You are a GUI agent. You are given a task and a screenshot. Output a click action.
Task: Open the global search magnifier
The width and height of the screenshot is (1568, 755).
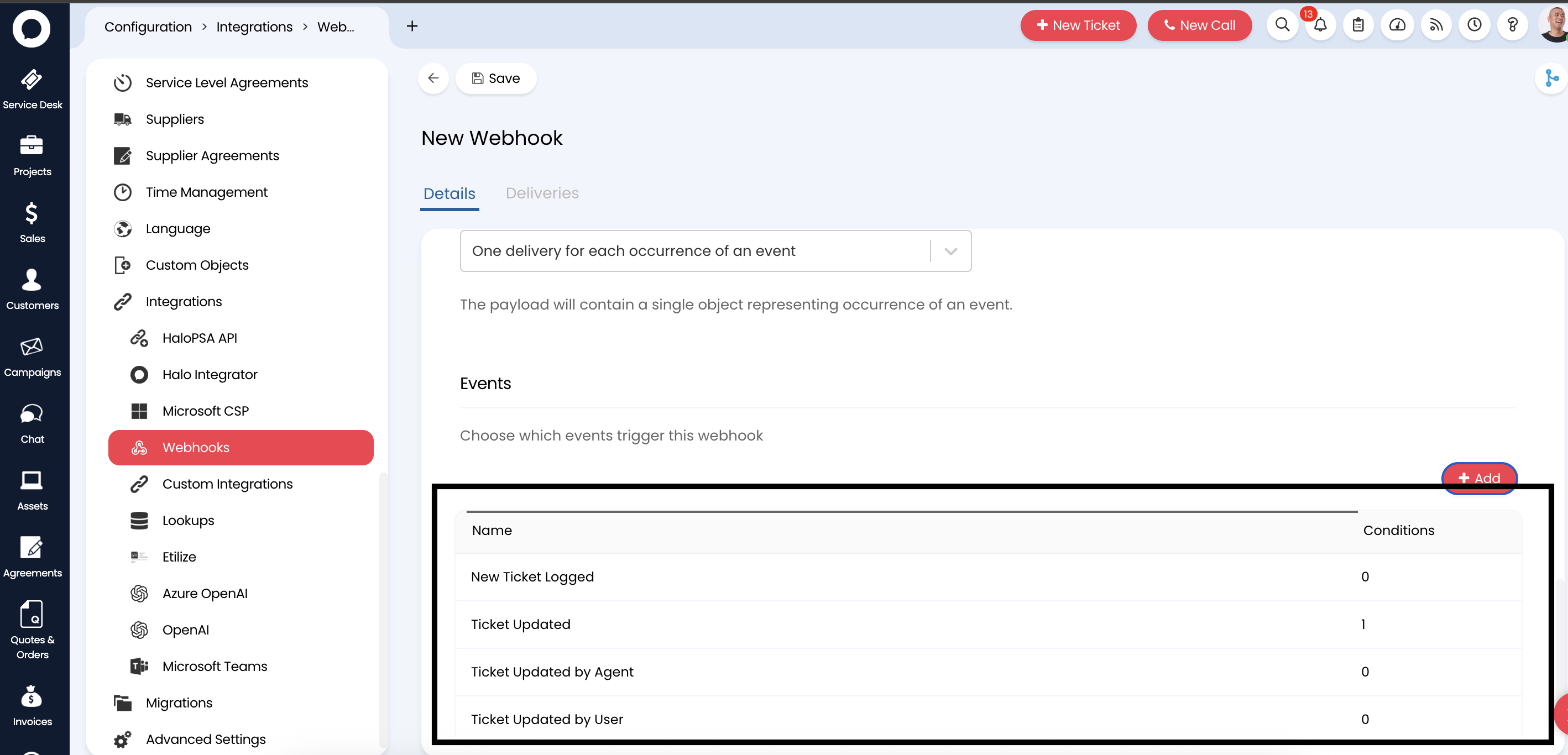click(x=1282, y=25)
